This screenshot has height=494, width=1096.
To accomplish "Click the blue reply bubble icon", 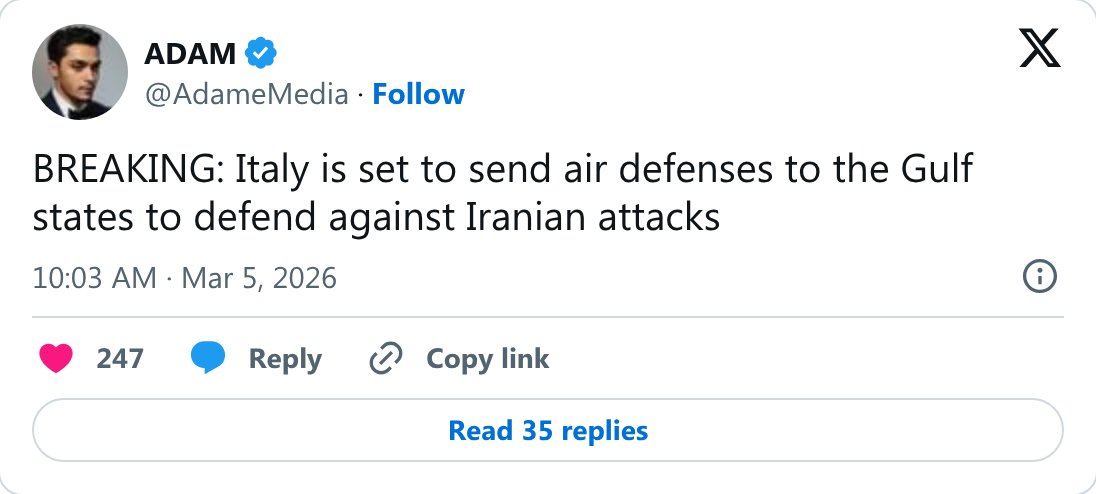I will point(208,358).
